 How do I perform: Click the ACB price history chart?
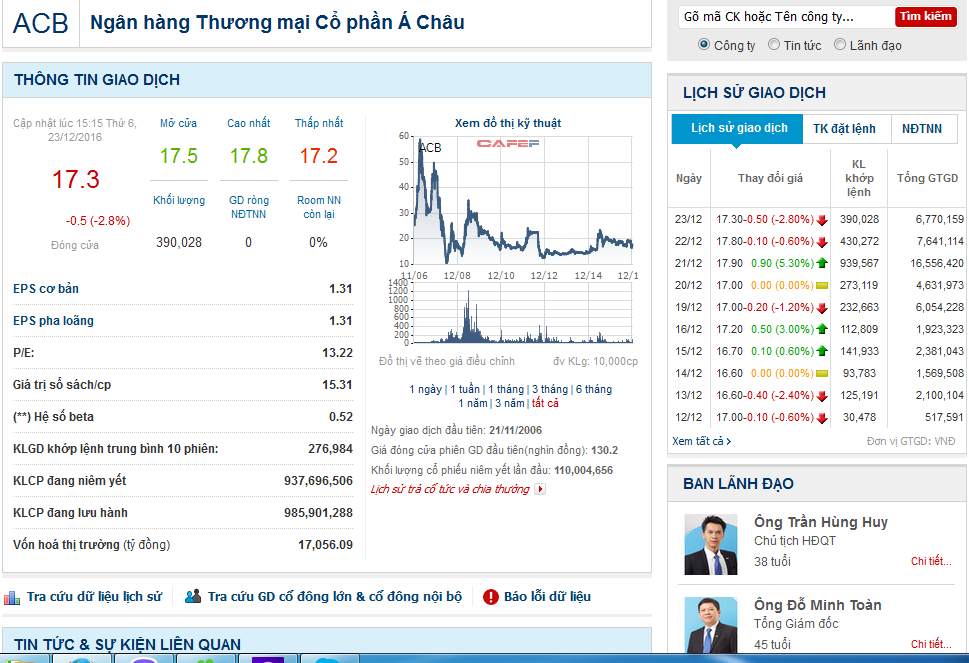coord(523,200)
